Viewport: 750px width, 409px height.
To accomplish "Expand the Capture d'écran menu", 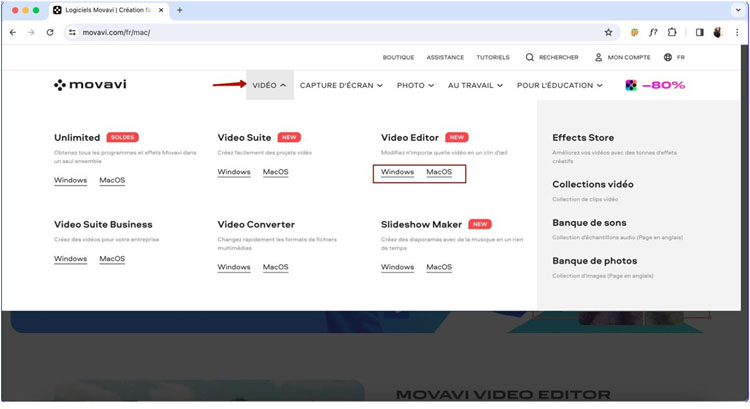I will point(342,85).
